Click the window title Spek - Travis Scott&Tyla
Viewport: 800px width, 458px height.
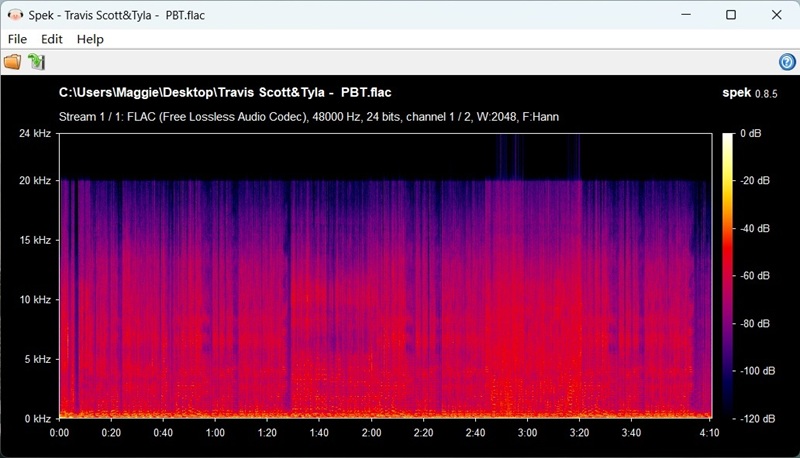tap(116, 15)
